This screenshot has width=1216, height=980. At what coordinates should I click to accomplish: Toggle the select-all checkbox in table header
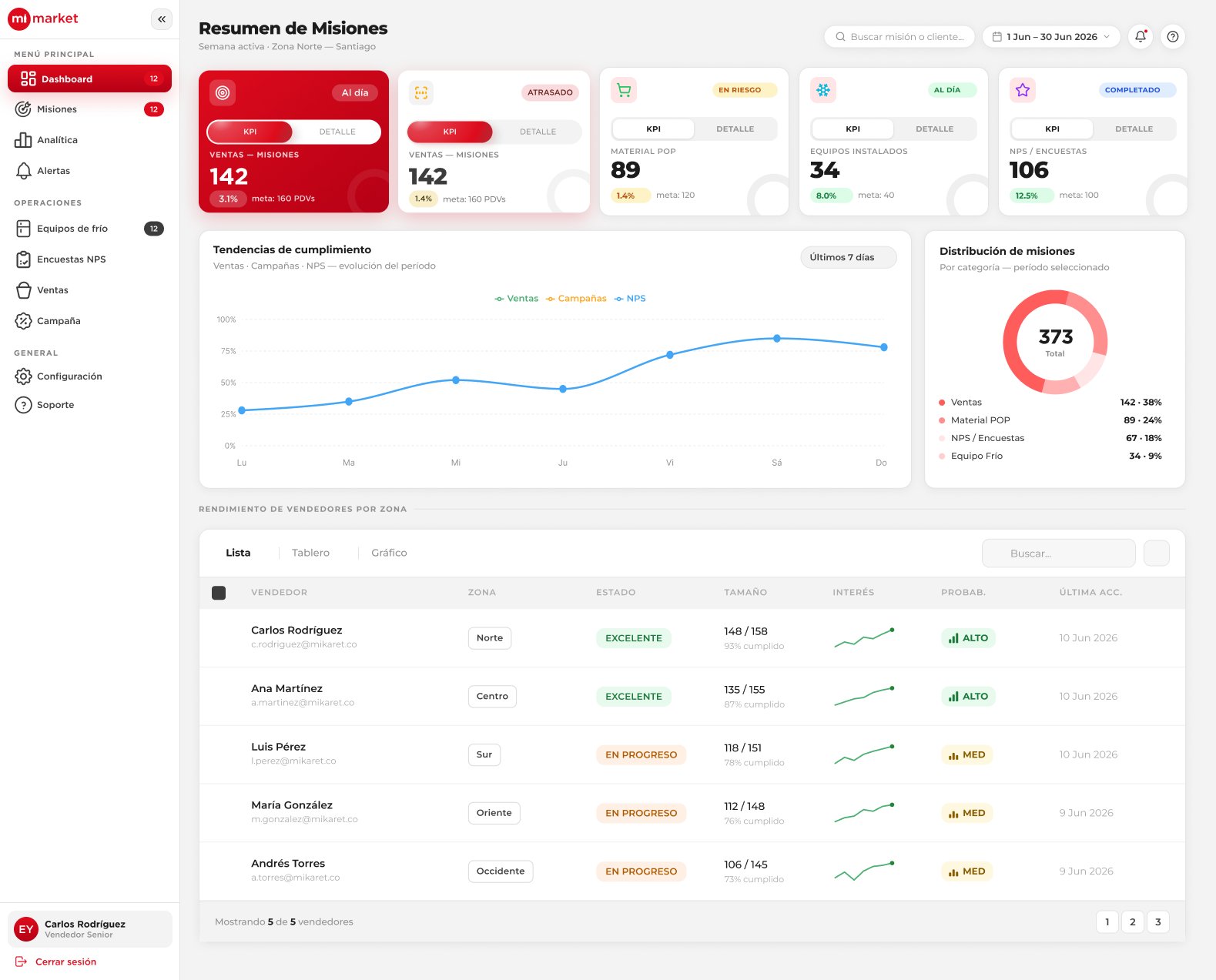click(x=219, y=593)
